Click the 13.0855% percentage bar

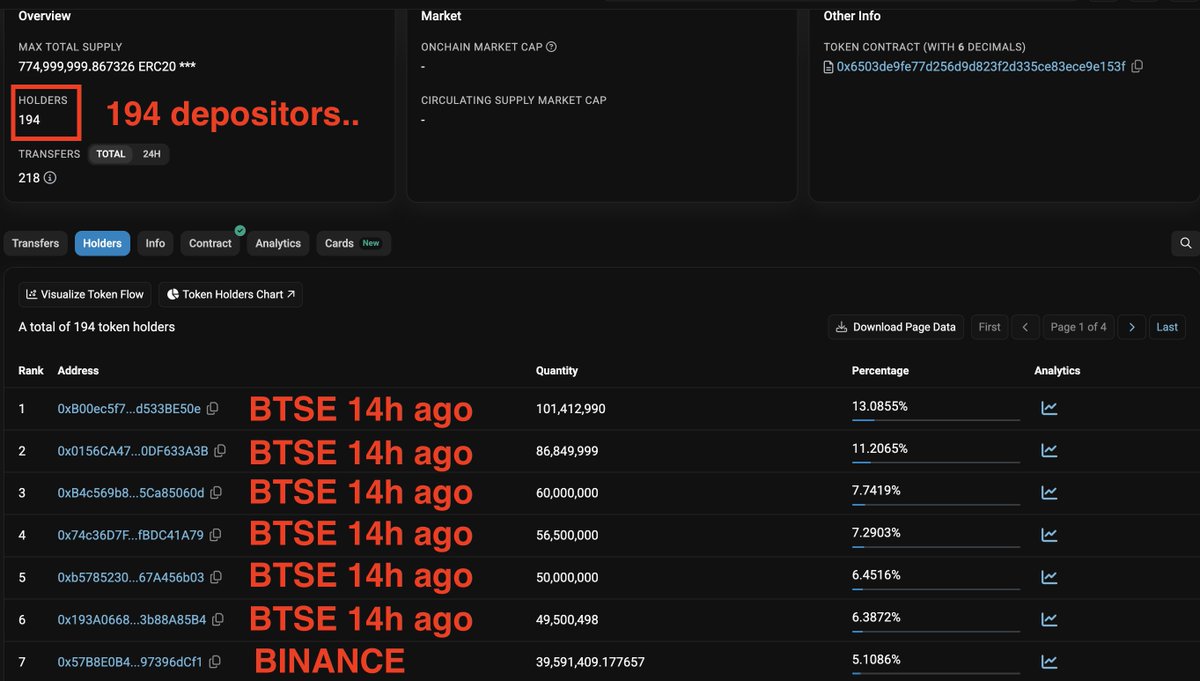(936, 420)
